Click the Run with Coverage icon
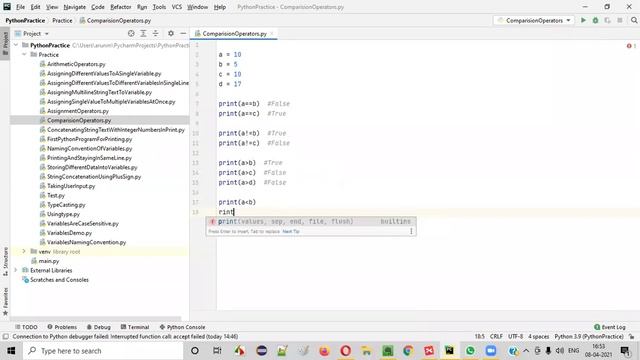640x360 pixels. 608,20
